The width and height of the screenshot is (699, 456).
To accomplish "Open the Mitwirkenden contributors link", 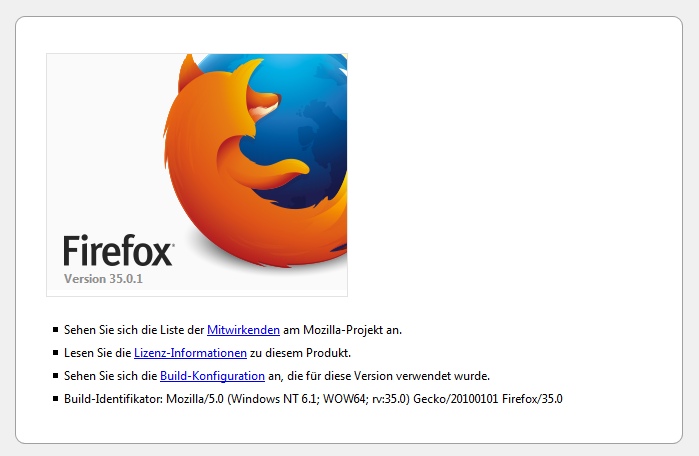I will click(x=243, y=330).
